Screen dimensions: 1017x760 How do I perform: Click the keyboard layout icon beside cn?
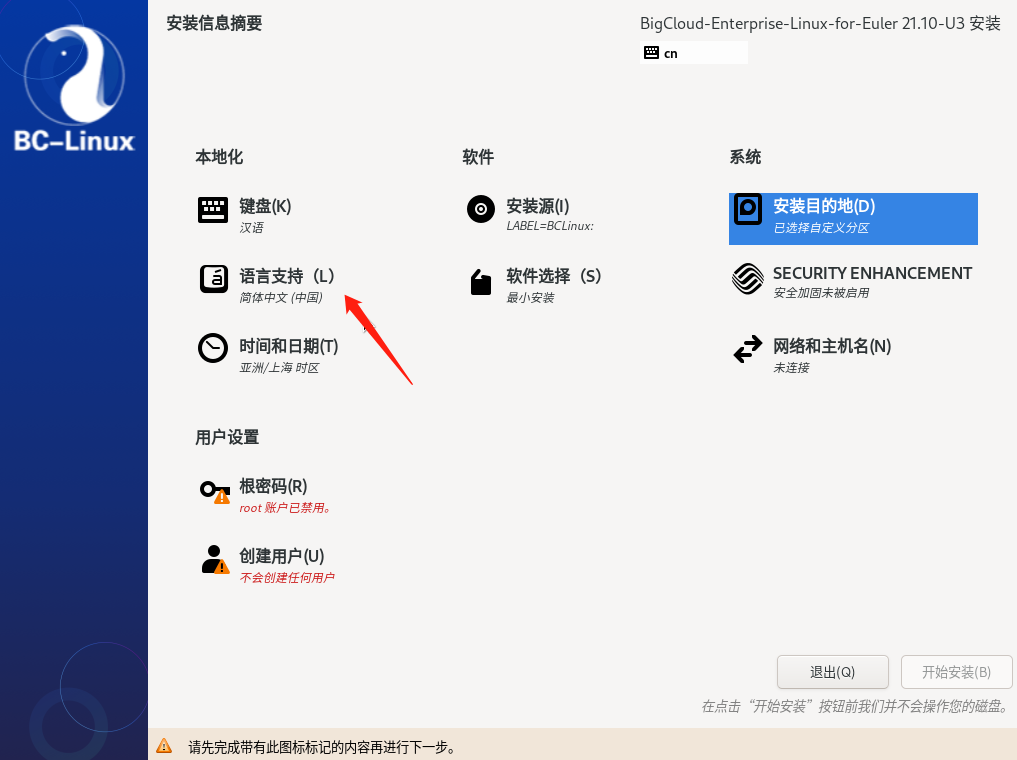(651, 53)
